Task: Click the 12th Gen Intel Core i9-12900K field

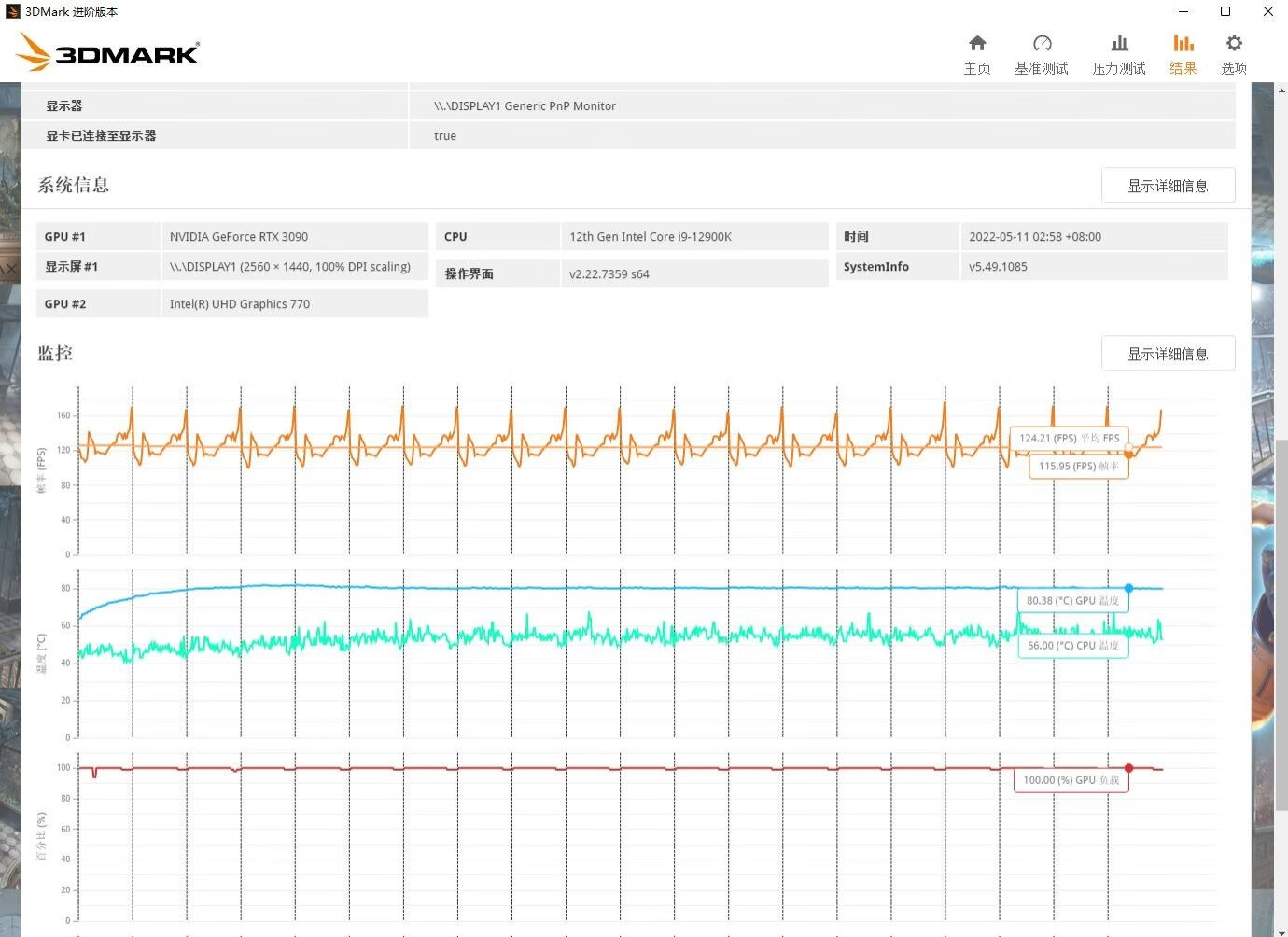Action: 693,237
